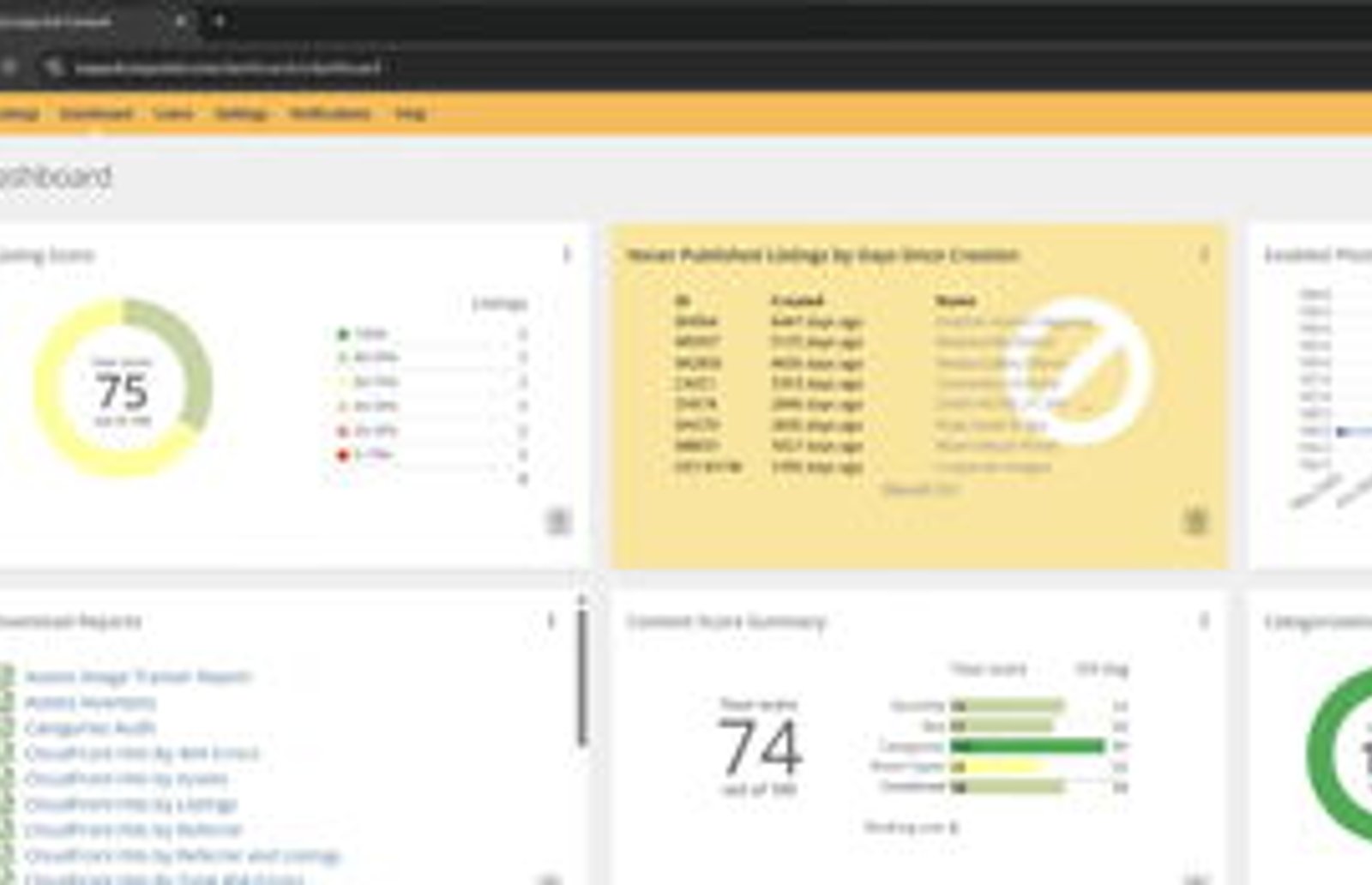
Task: Click the top score bar in Content Score Summary
Action: point(1007,706)
